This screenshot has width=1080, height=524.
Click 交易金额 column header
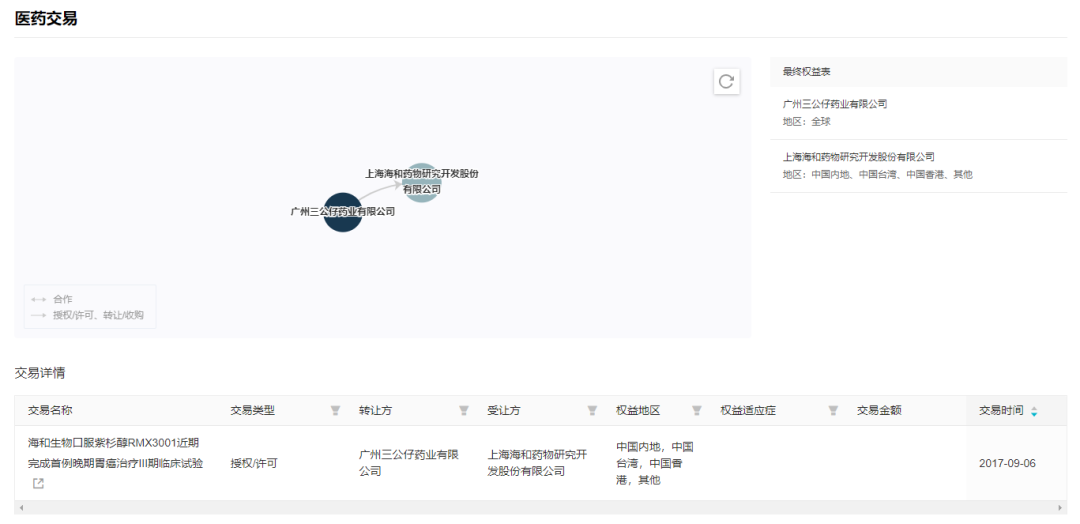click(x=879, y=410)
